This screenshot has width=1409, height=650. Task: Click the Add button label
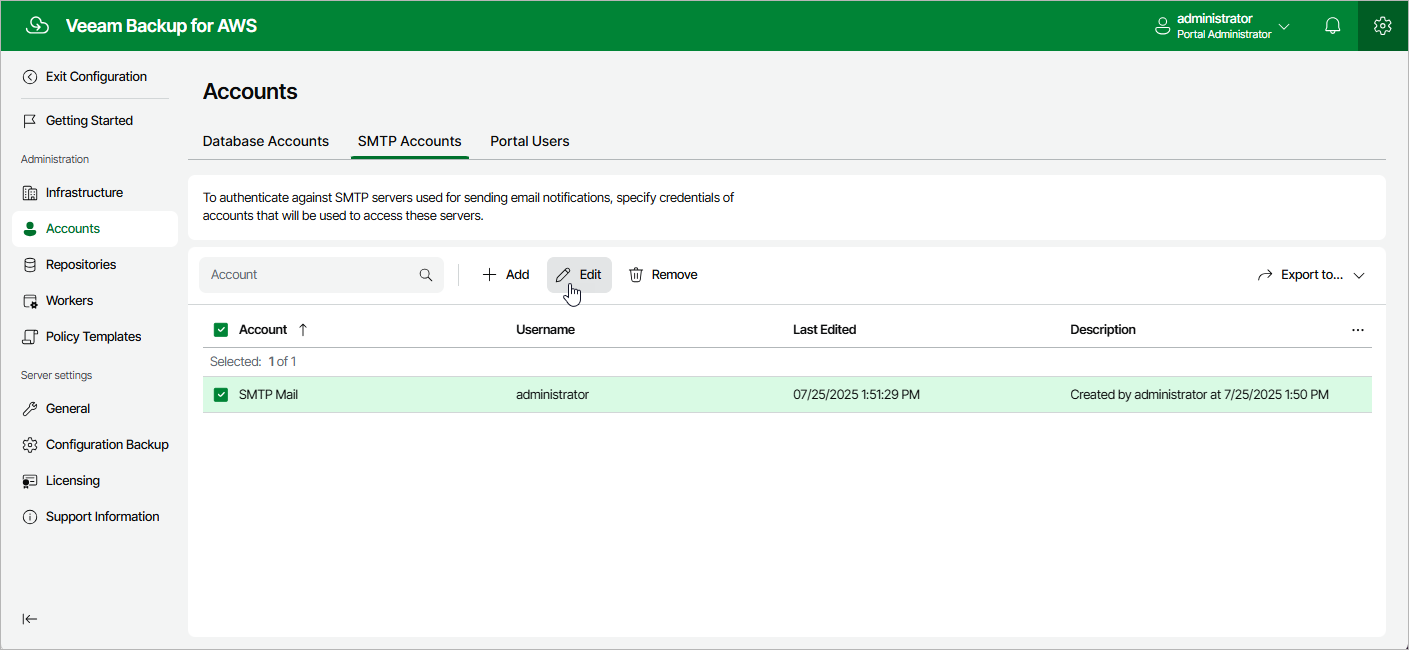517,275
